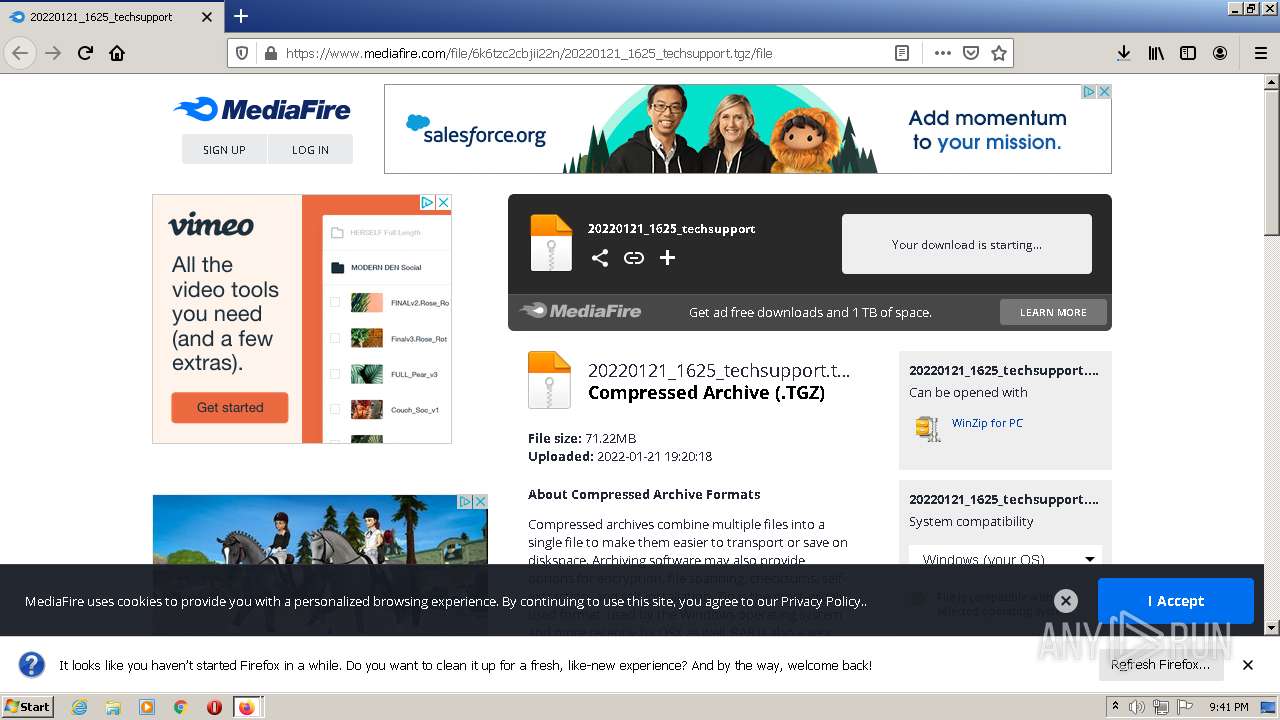Click 'Uploaded: 2022-01-21 19:20:18' text
1280x720 pixels.
click(x=620, y=456)
